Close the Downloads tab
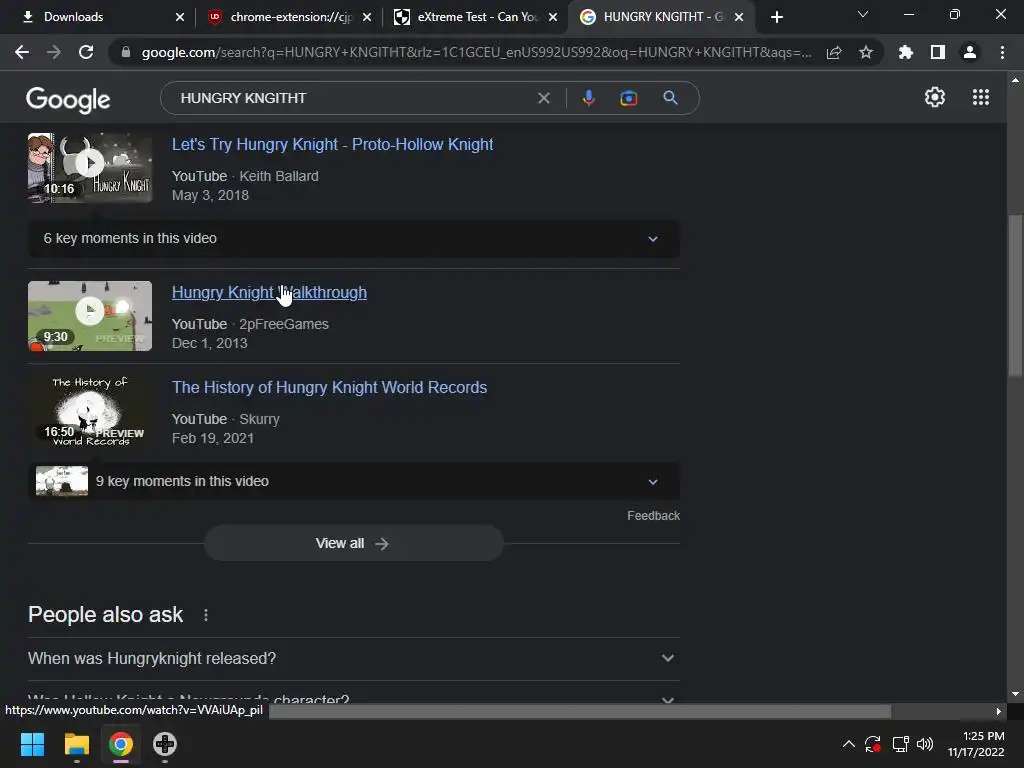 180,17
